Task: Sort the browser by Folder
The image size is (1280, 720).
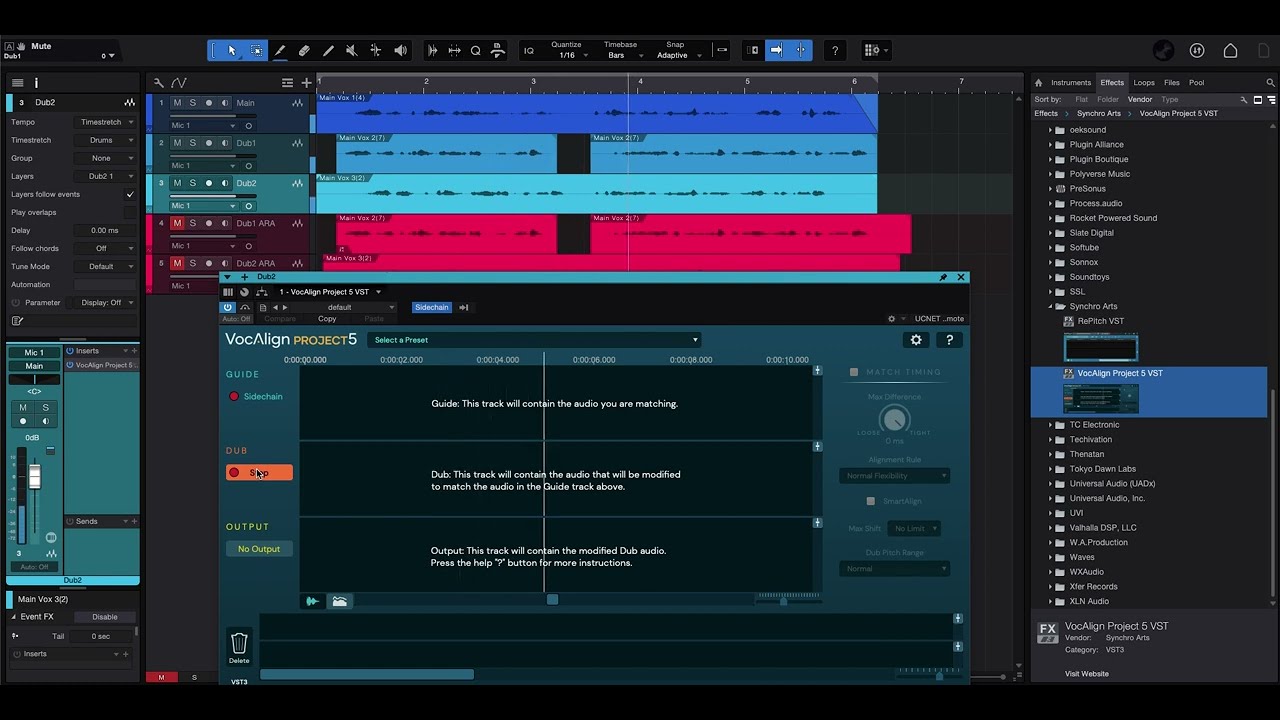Action: tap(1108, 99)
